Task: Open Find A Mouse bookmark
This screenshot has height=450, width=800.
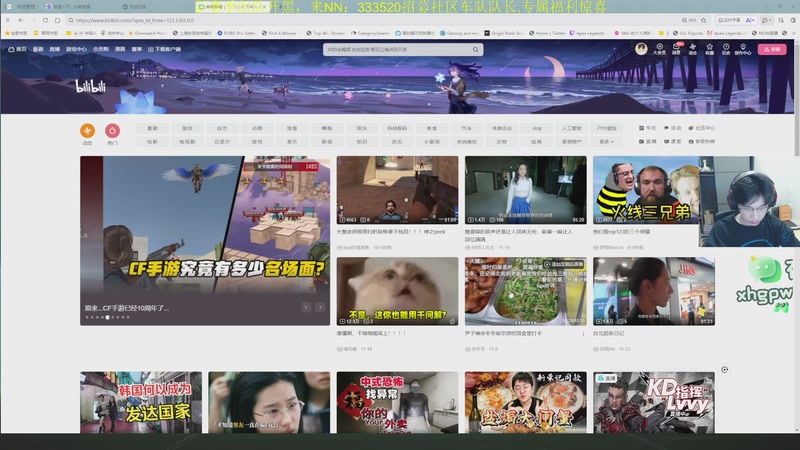Action: (282, 33)
